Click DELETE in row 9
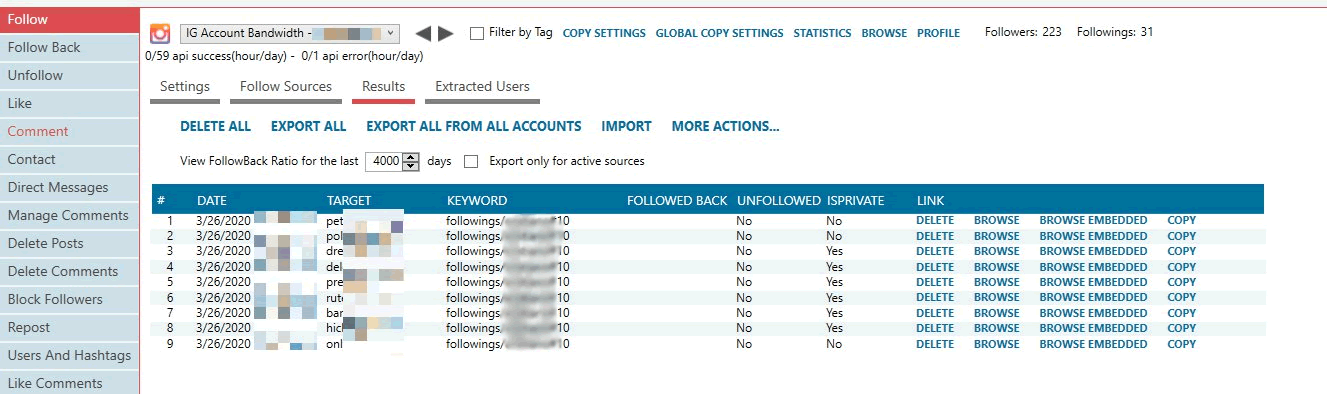The image size is (1327, 394). [x=935, y=344]
